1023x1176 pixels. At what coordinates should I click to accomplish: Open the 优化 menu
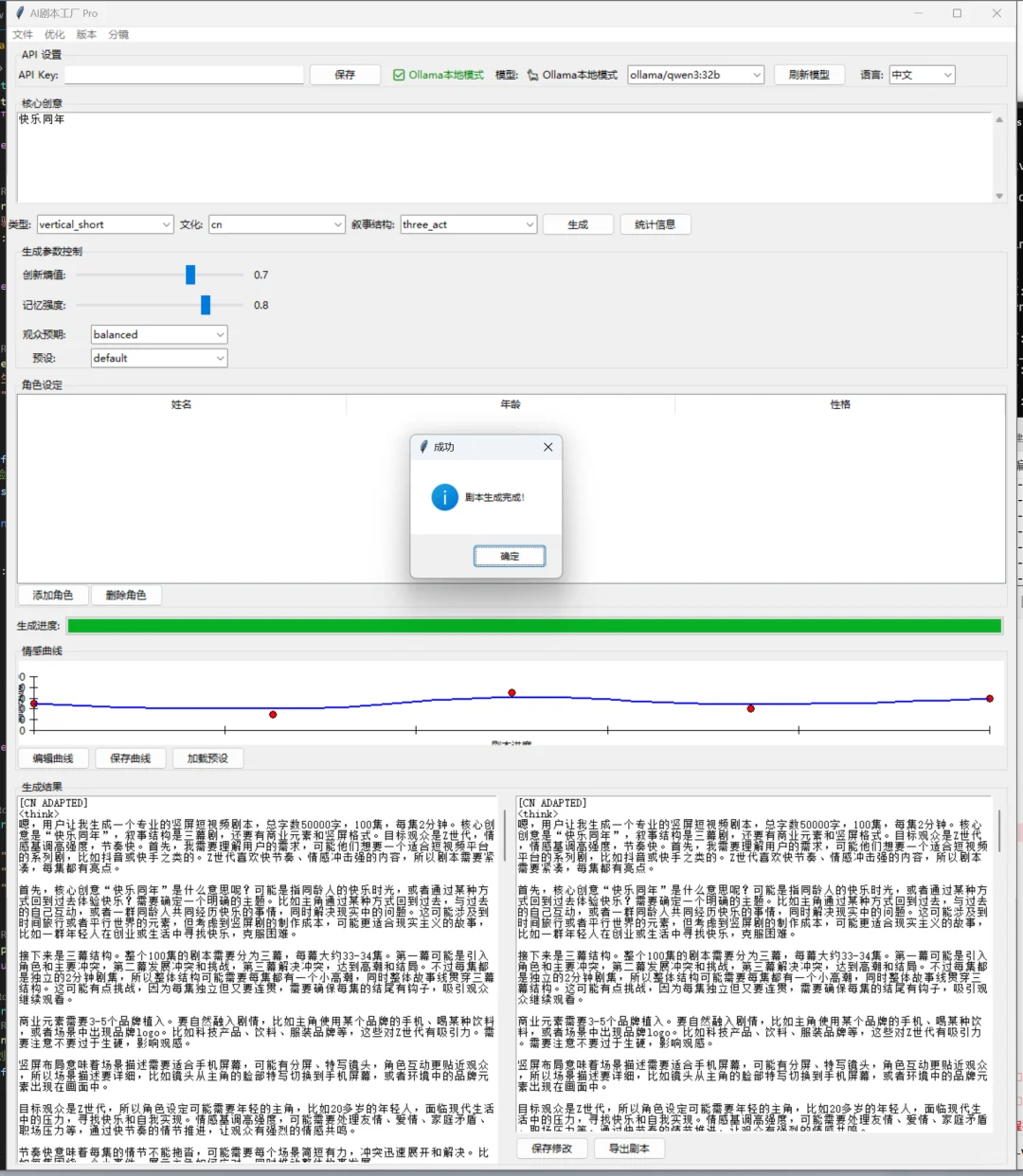[x=55, y=34]
